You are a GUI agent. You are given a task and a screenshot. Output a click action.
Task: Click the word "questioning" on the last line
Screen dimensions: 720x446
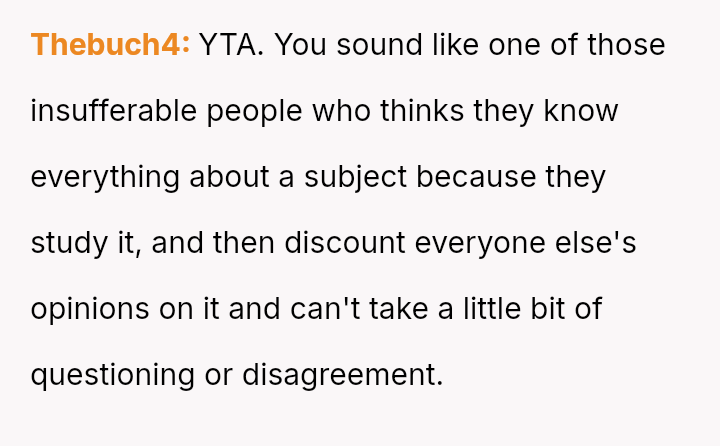tap(114, 375)
